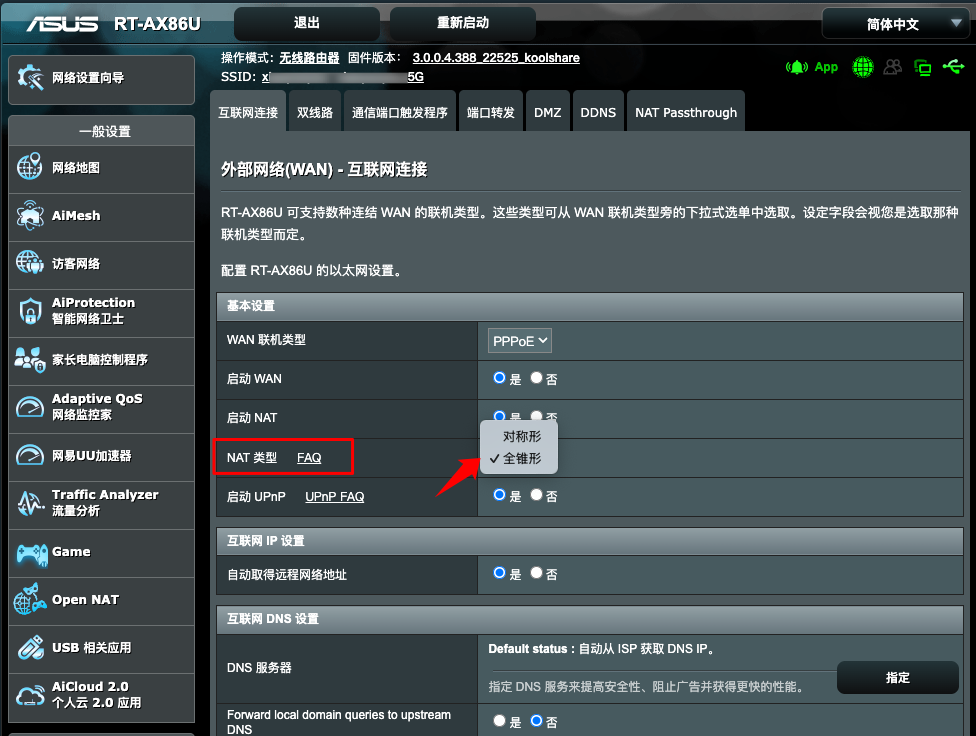This screenshot has width=976, height=736.
Task: Click the 基本设置 section header
Action: (x=590, y=306)
